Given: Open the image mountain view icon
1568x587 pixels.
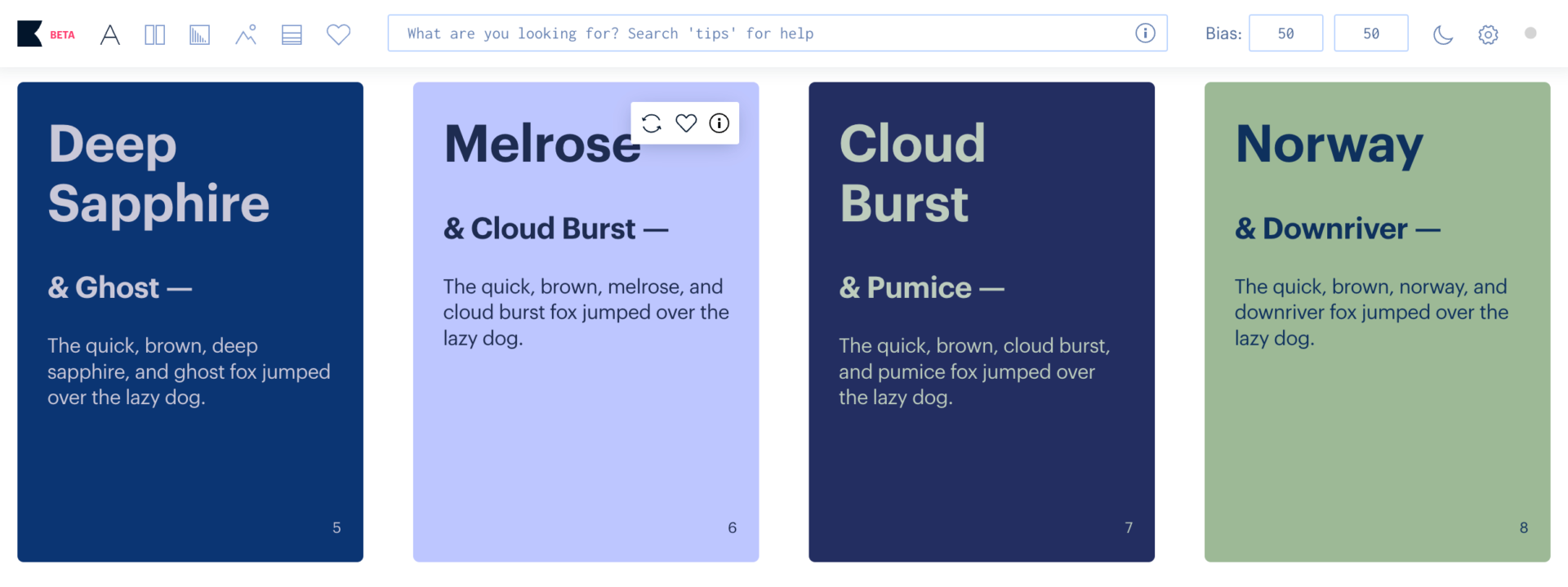Looking at the screenshot, I should tap(246, 34).
